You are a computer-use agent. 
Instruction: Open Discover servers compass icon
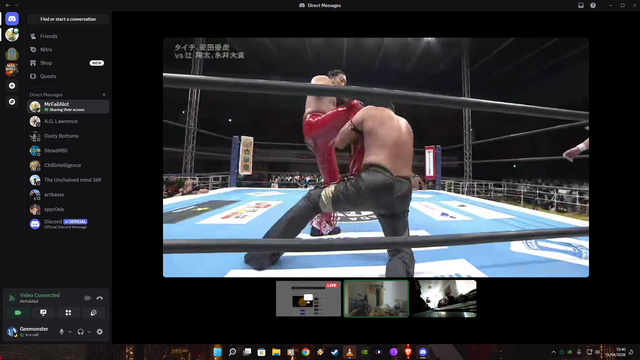tap(12, 102)
